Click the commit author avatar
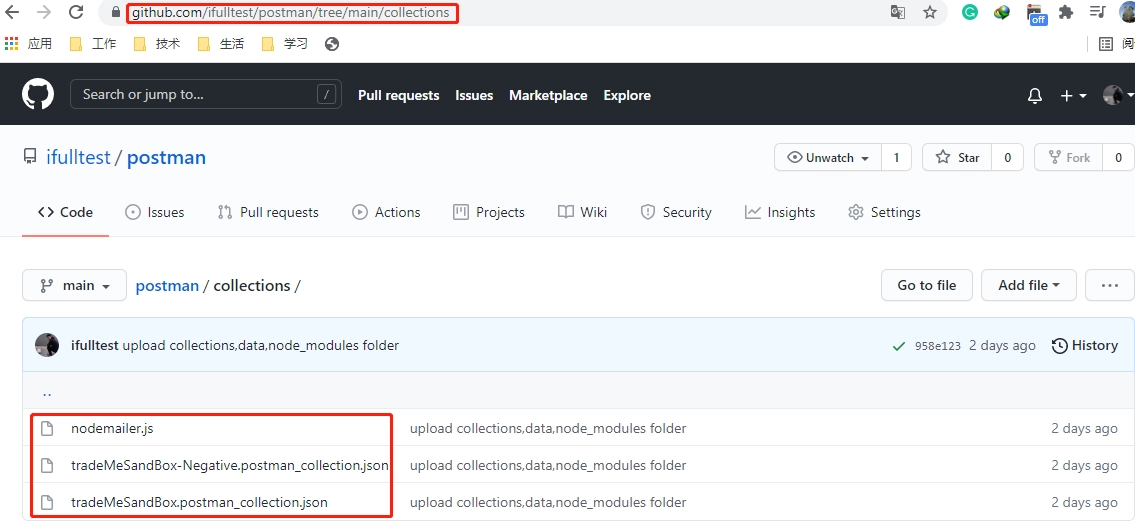 (47, 345)
